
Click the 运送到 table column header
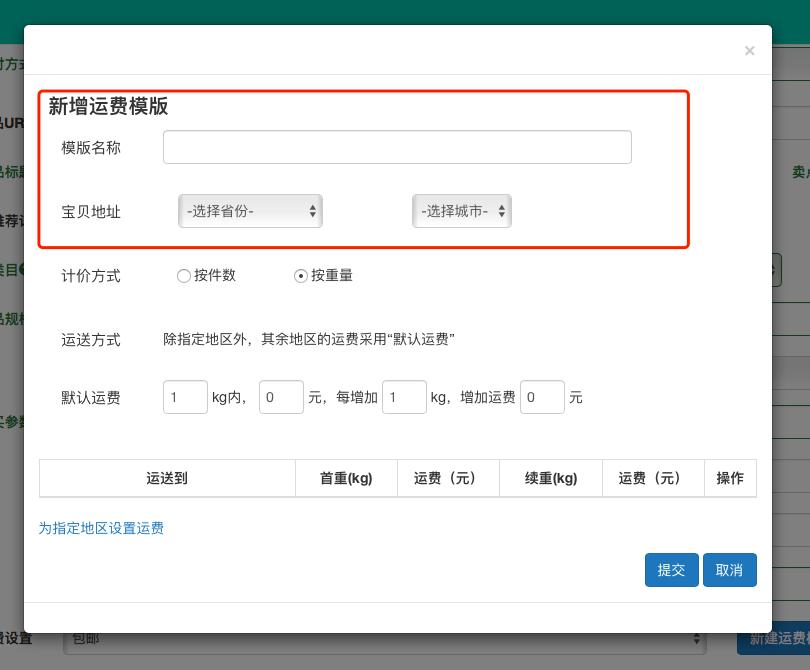click(167, 478)
